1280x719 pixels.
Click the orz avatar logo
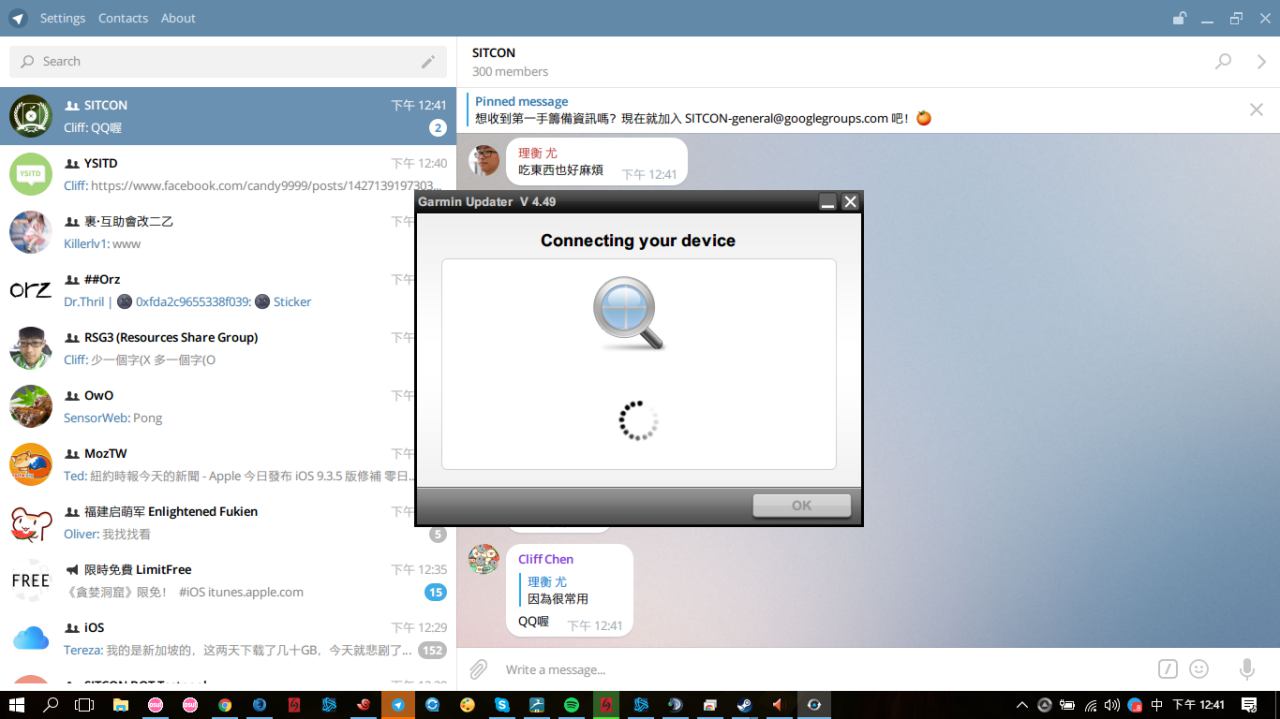click(31, 290)
